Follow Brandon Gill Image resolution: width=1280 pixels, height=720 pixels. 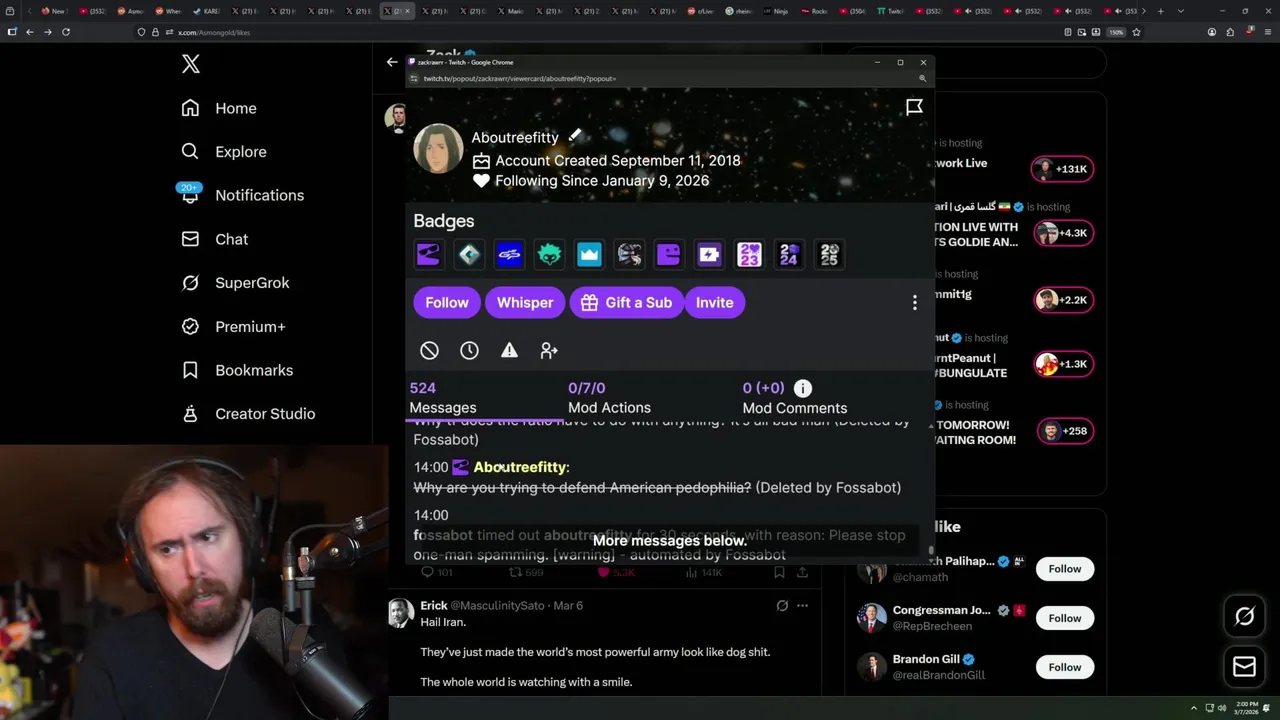[x=1064, y=667]
